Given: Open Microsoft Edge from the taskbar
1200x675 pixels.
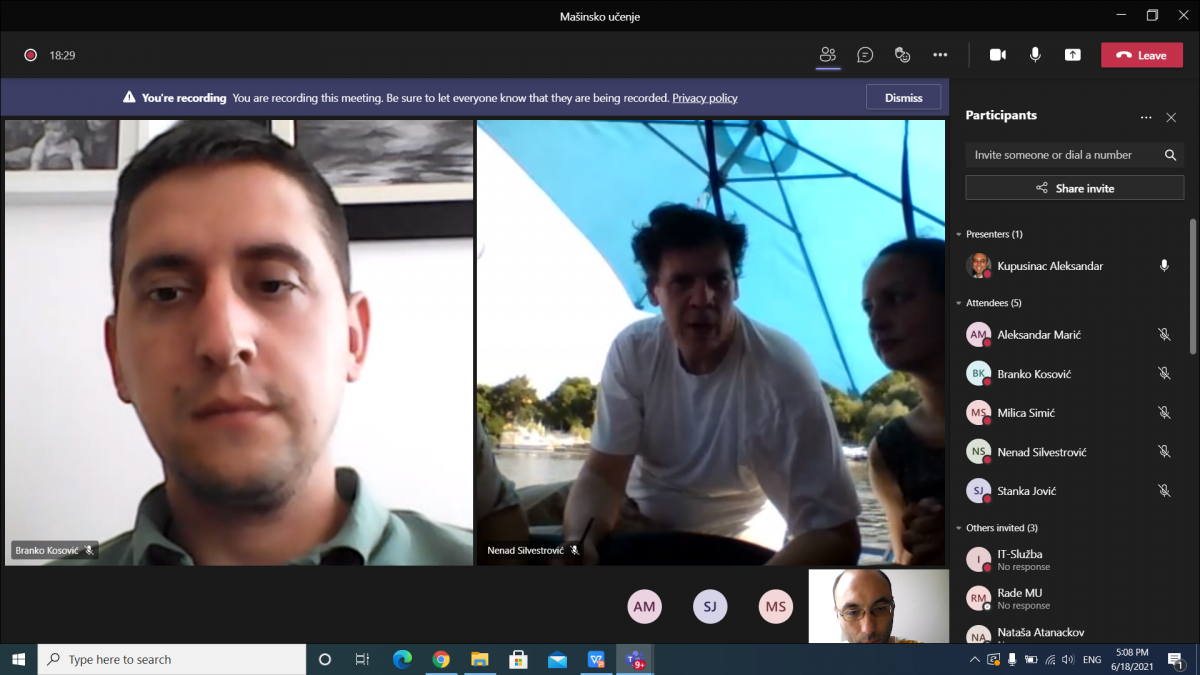Looking at the screenshot, I should click(402, 659).
